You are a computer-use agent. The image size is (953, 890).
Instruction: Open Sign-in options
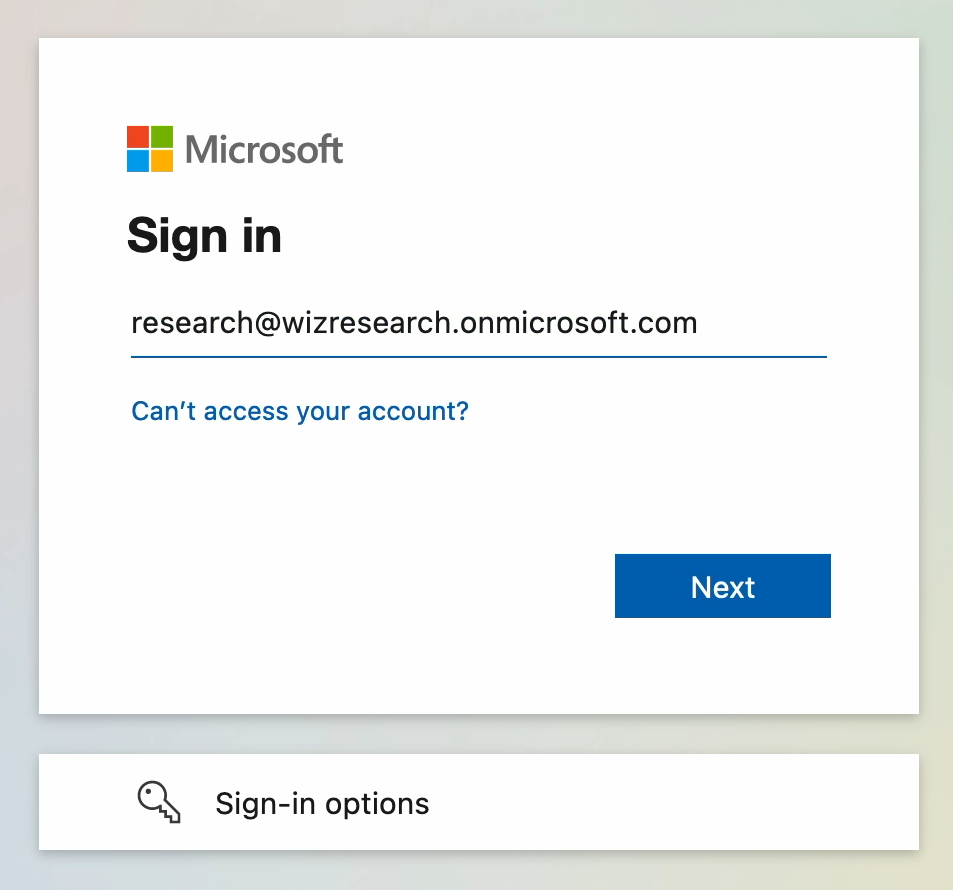(x=479, y=802)
